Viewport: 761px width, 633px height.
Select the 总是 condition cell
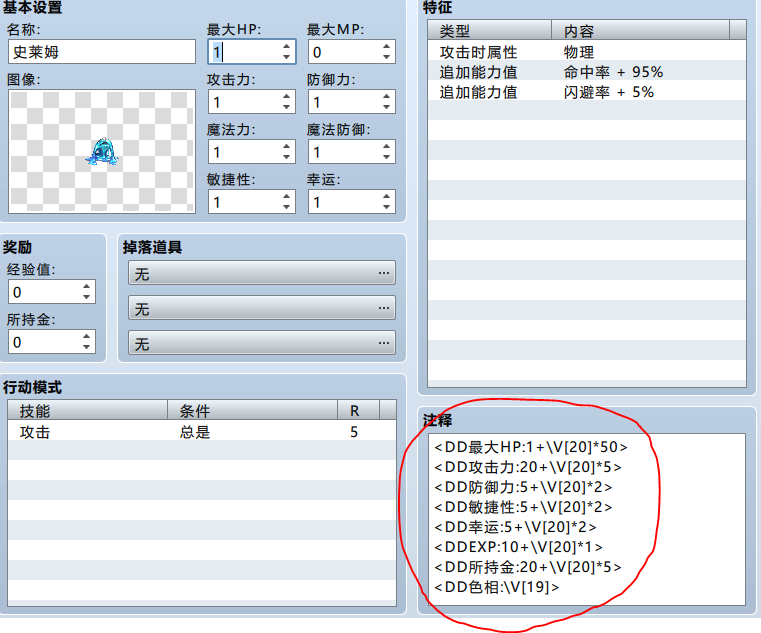(x=195, y=432)
